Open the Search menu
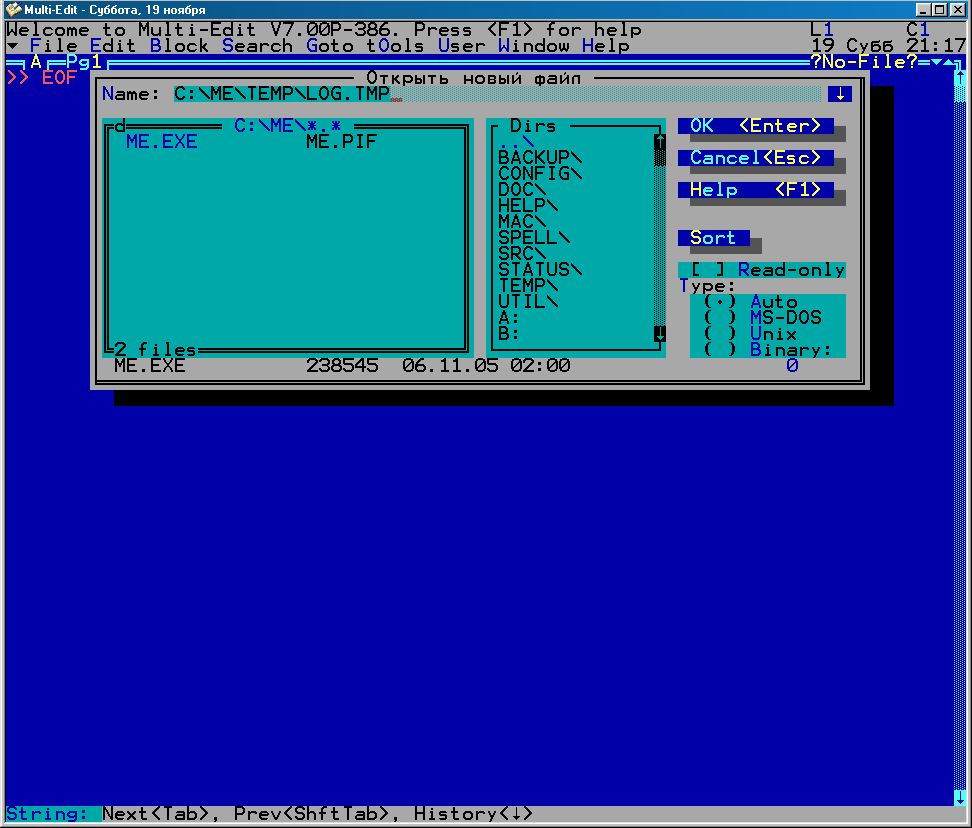 [x=257, y=46]
